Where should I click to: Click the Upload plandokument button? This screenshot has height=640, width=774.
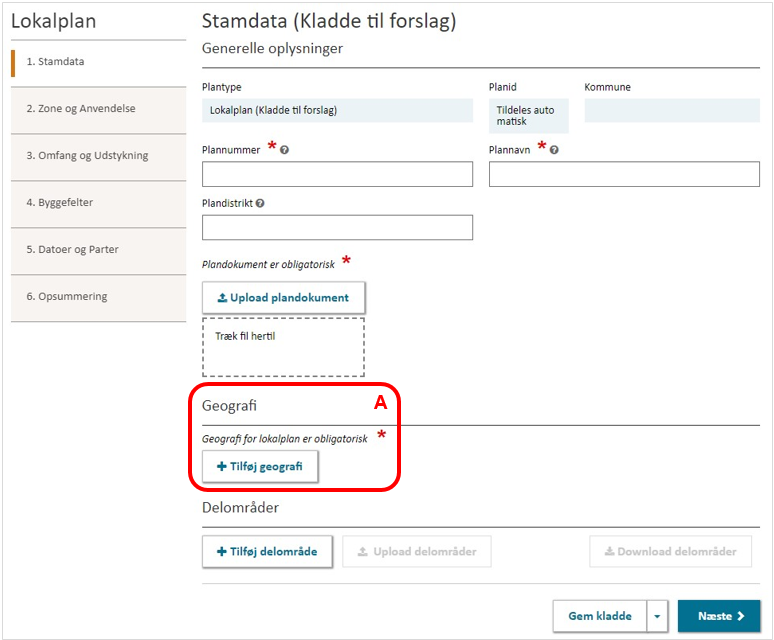[283, 298]
